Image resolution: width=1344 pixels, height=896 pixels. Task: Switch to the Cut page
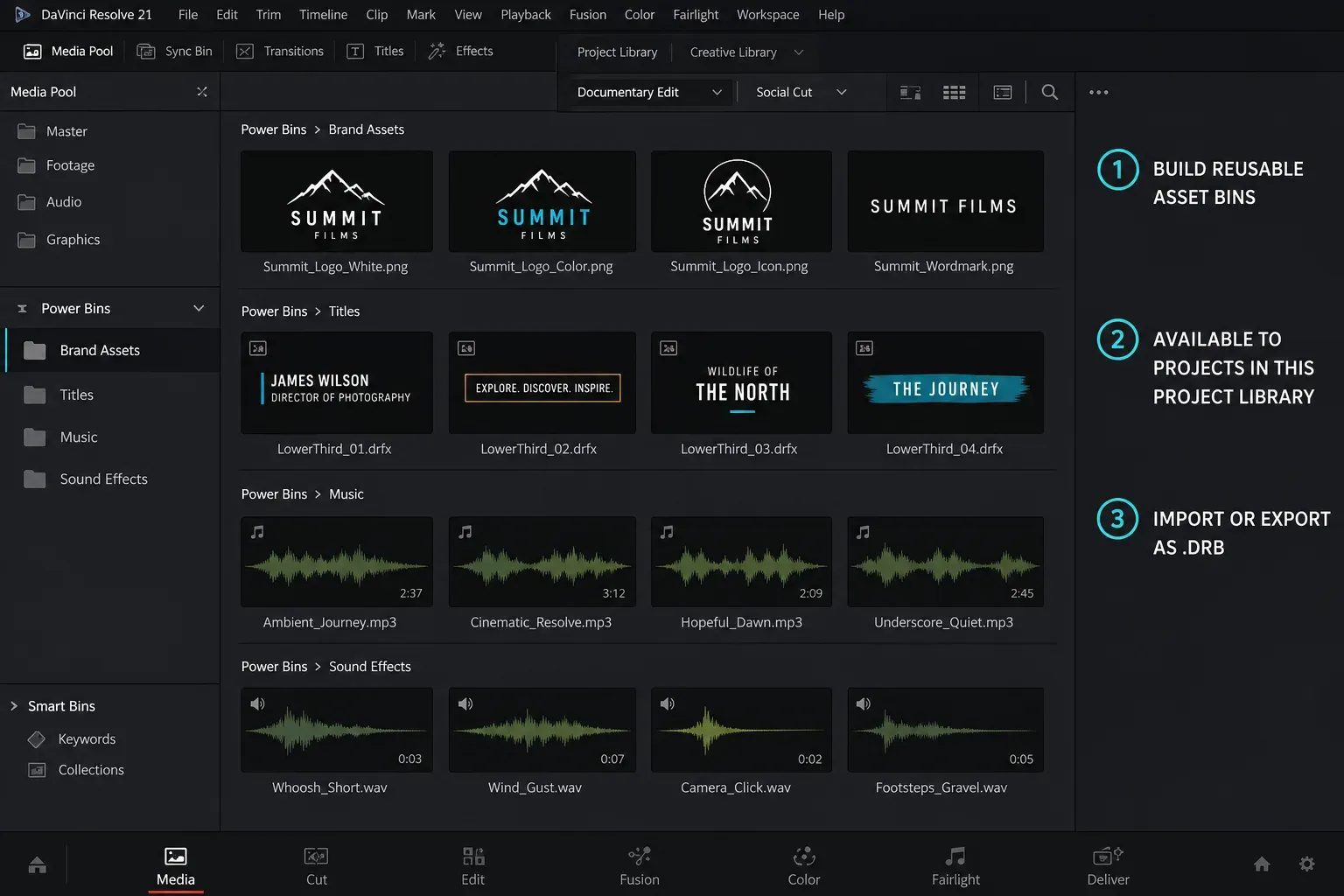coord(317,866)
